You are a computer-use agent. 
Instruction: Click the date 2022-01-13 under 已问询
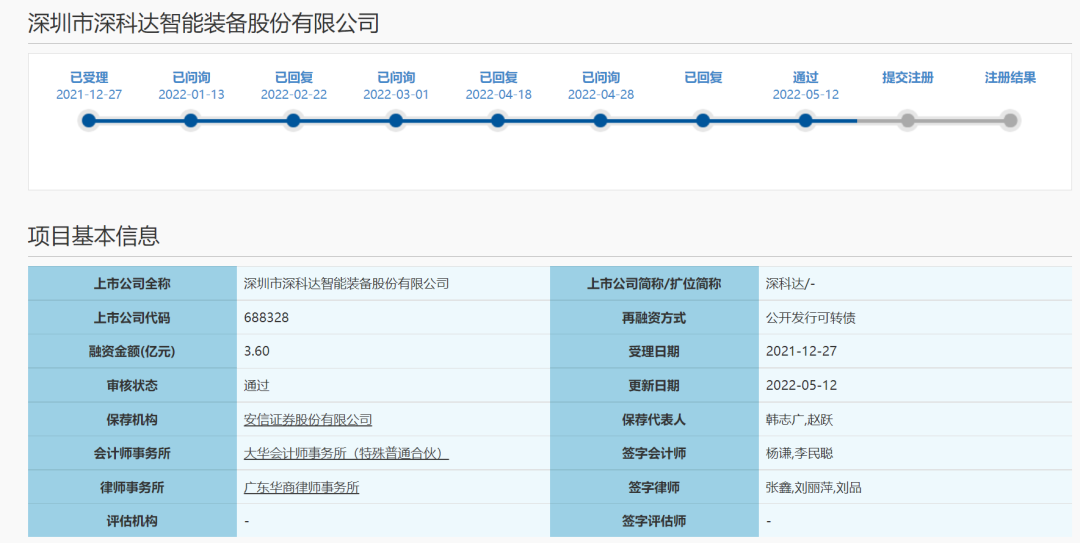191,94
